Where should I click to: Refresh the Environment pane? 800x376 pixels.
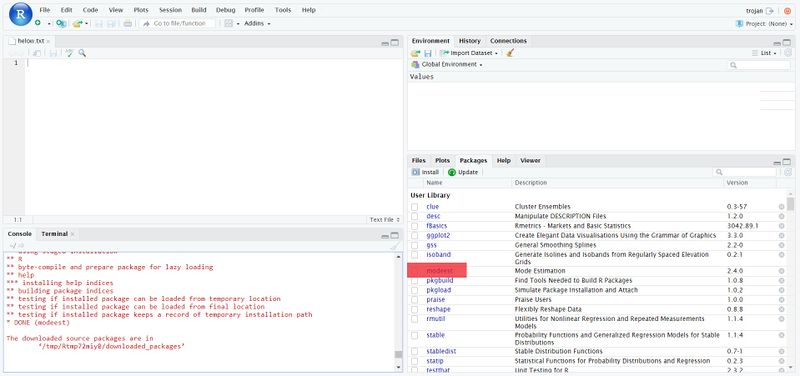(788, 53)
